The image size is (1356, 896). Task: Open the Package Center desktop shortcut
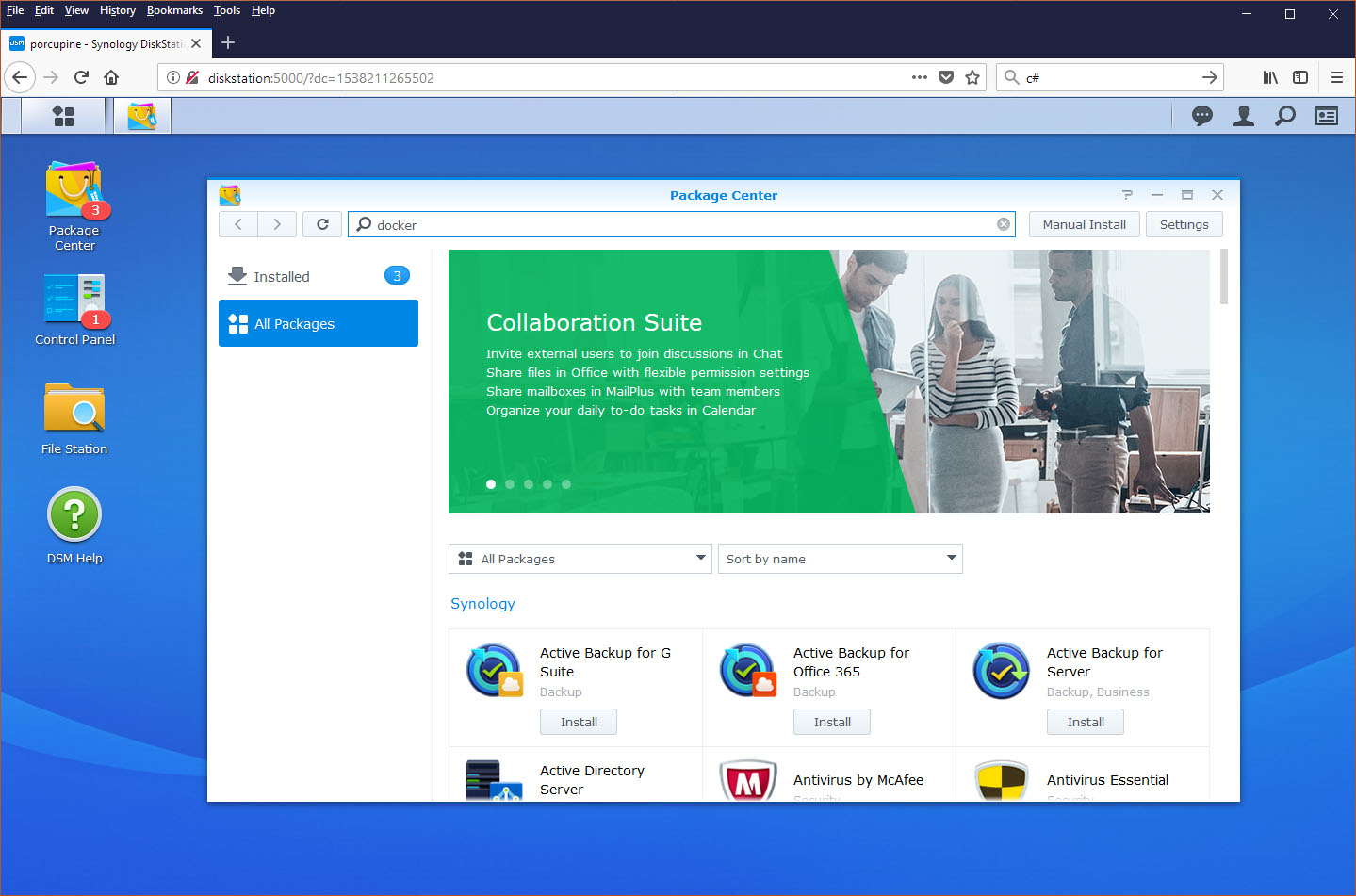(x=74, y=206)
